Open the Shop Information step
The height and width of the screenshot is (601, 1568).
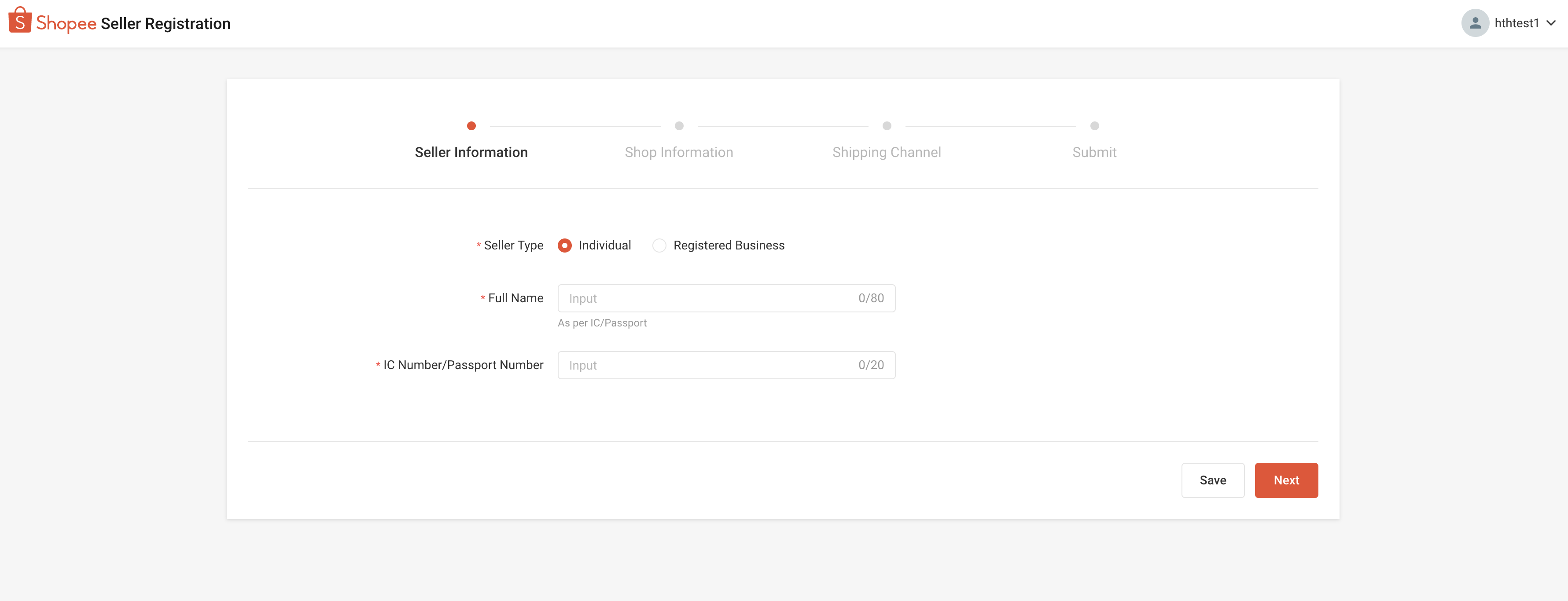[679, 152]
